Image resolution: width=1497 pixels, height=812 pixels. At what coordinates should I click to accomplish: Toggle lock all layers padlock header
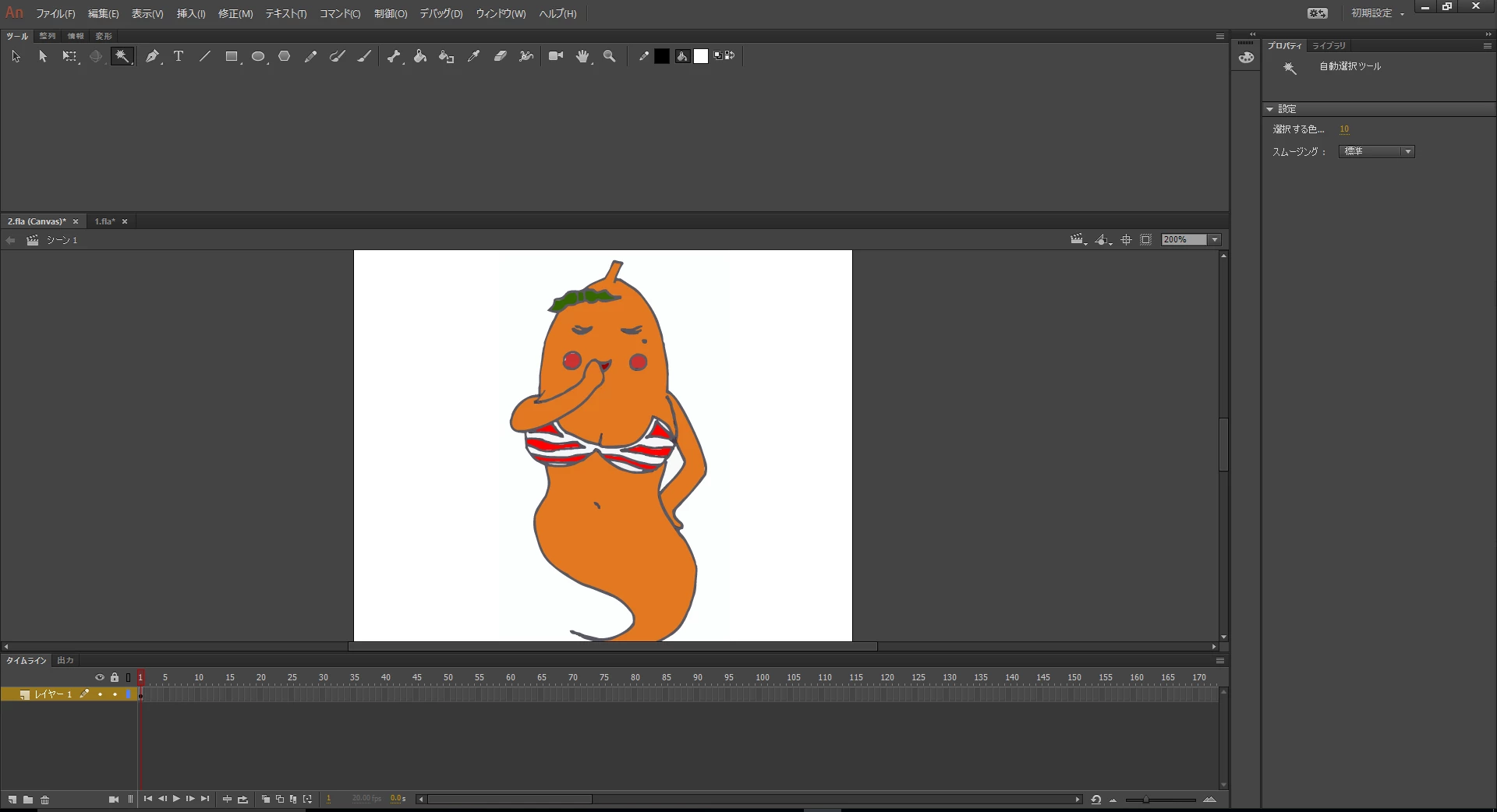(x=115, y=677)
